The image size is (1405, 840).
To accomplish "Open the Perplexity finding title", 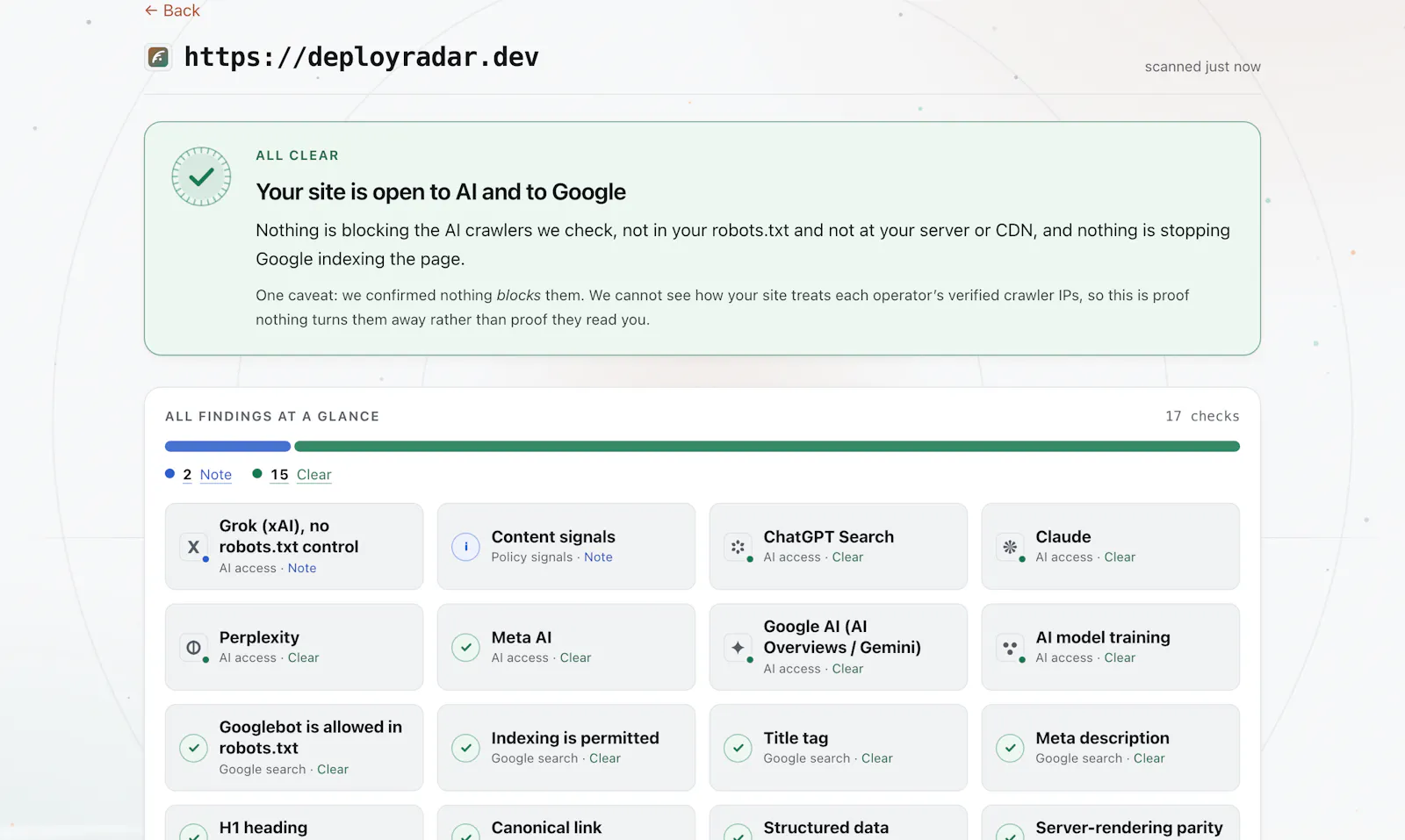I will (x=259, y=637).
